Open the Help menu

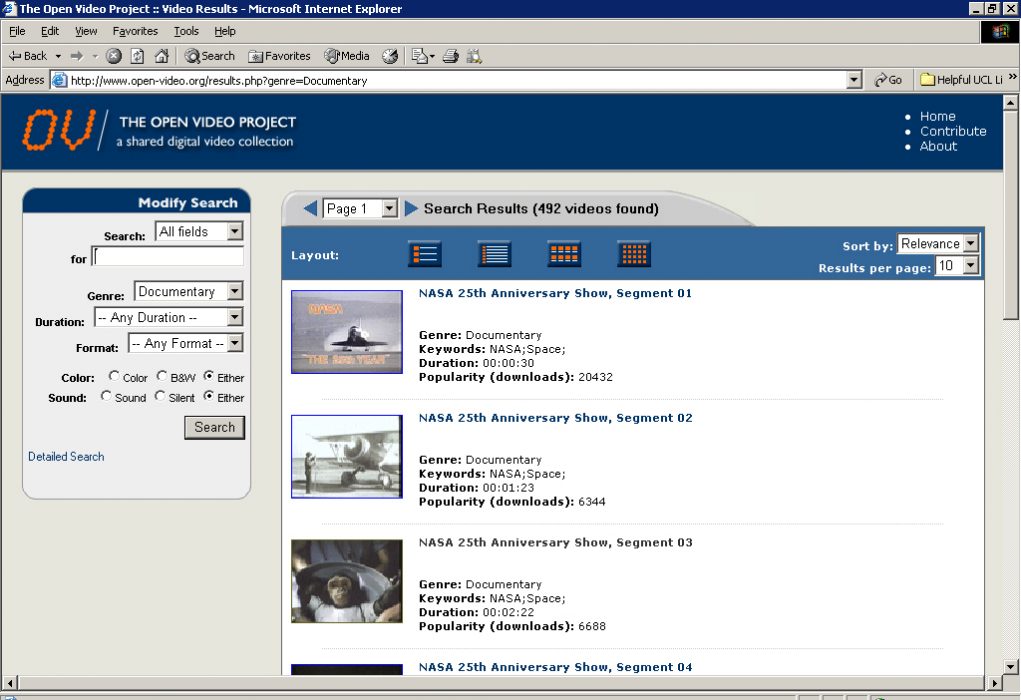[x=225, y=31]
